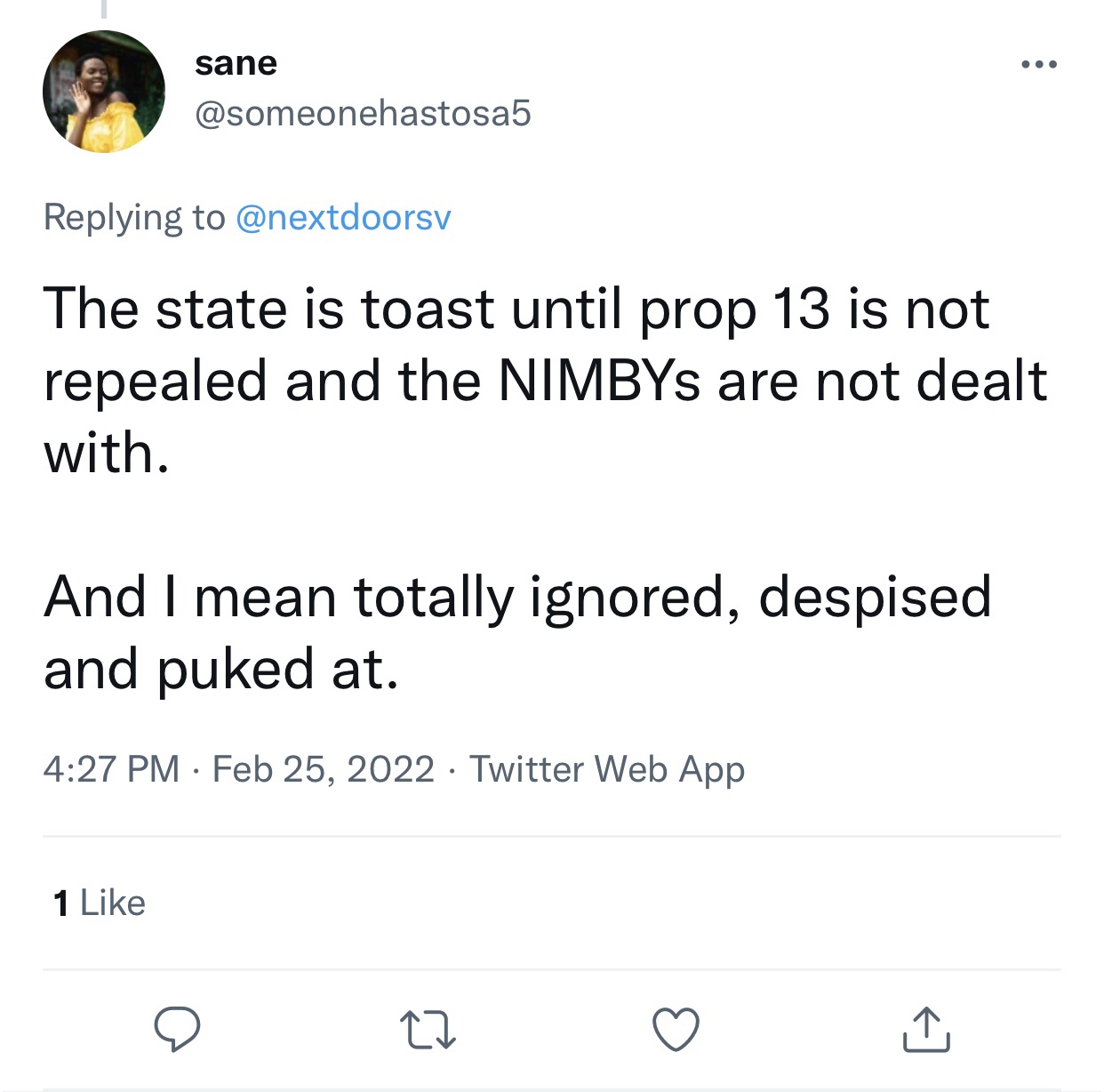Open the share tweet icon
This screenshot has height=1092, width=1104.
(926, 1029)
